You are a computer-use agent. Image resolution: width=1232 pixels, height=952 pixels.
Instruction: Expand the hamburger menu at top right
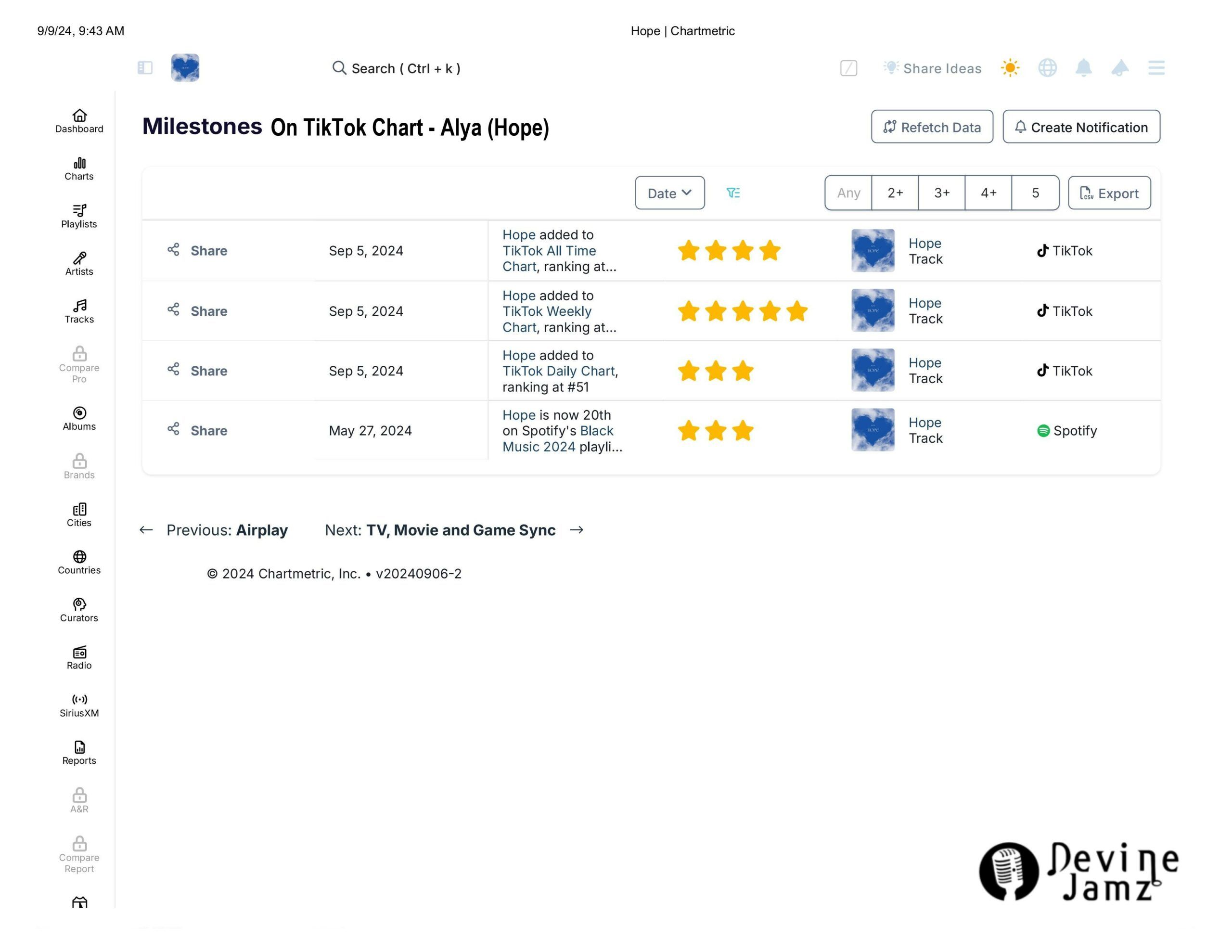click(x=1156, y=68)
